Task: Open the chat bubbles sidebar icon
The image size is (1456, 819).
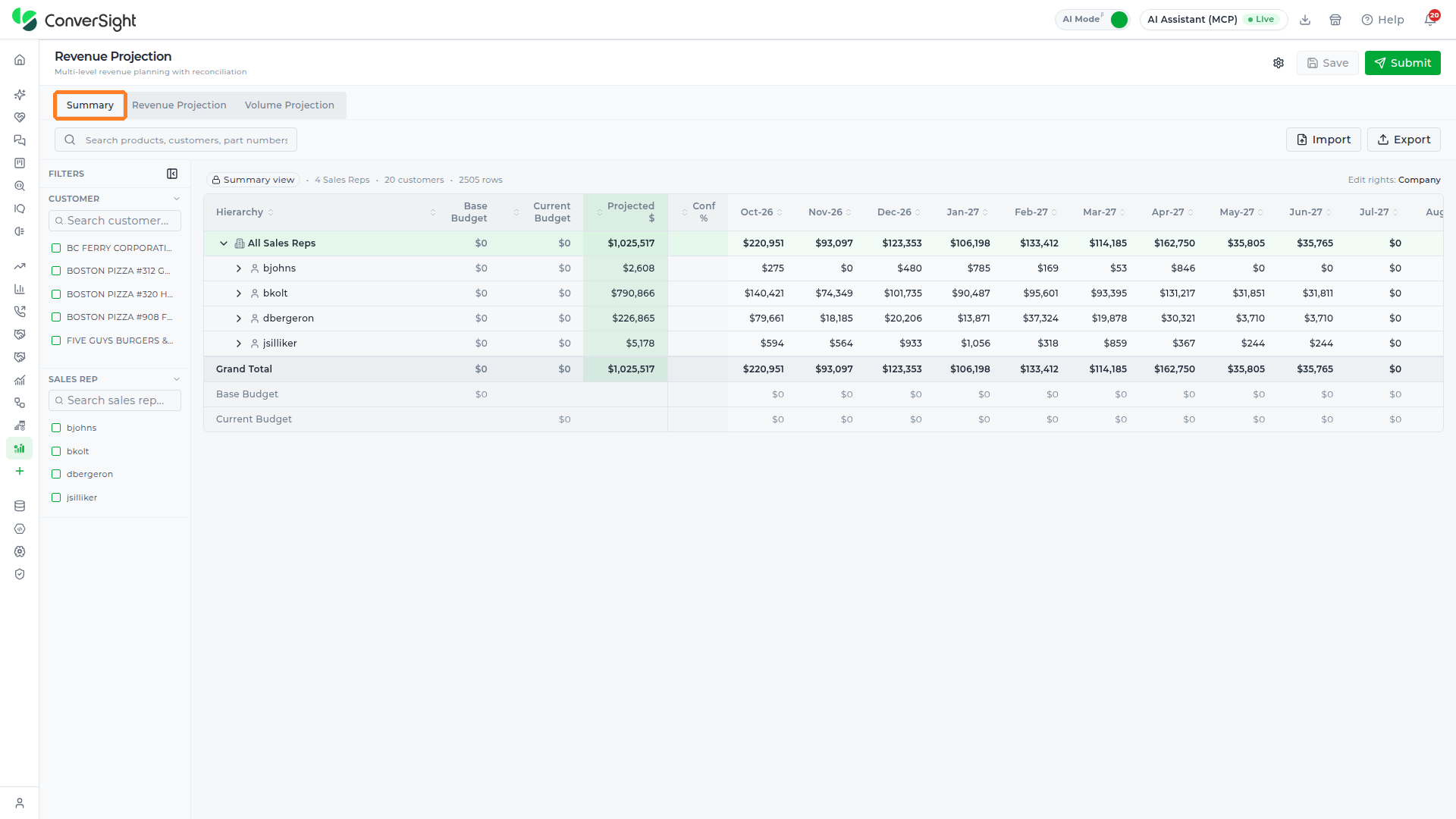Action: click(20, 140)
